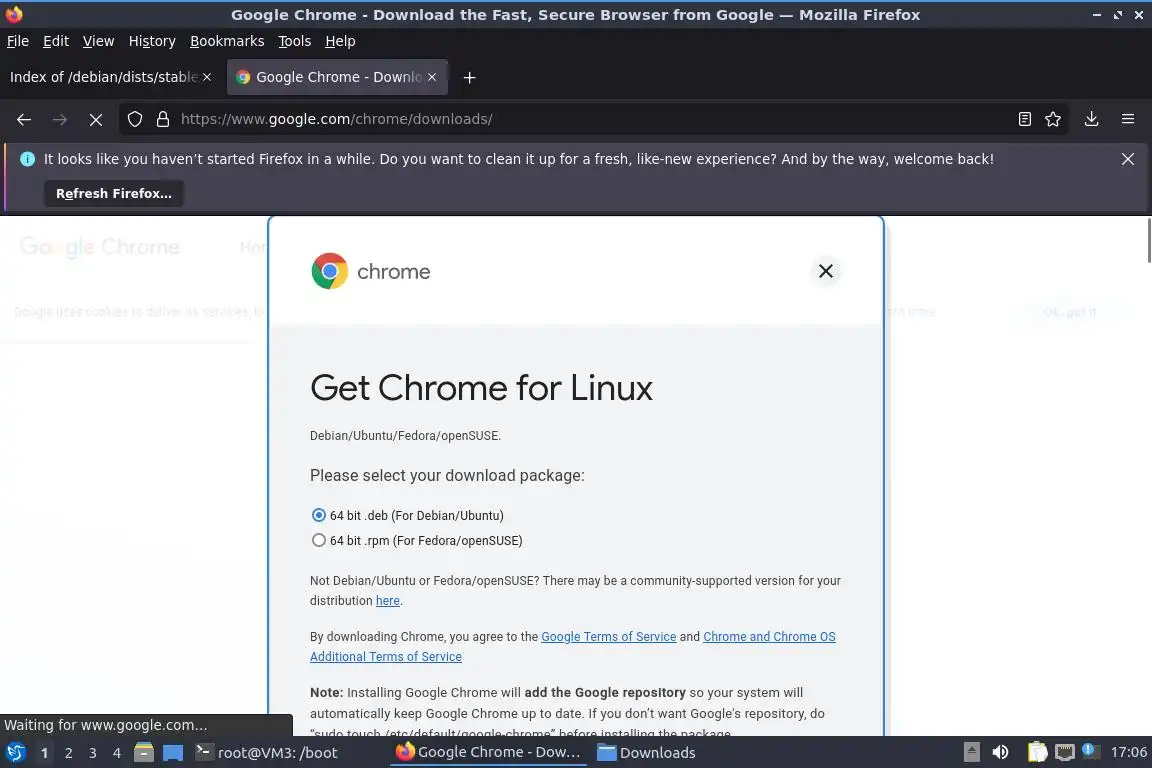Click 'Please select your download package:' text

[x=447, y=475]
